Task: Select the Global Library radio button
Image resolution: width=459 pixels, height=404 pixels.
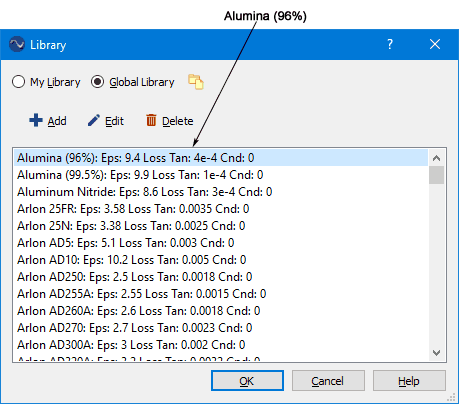Action: coord(97,82)
